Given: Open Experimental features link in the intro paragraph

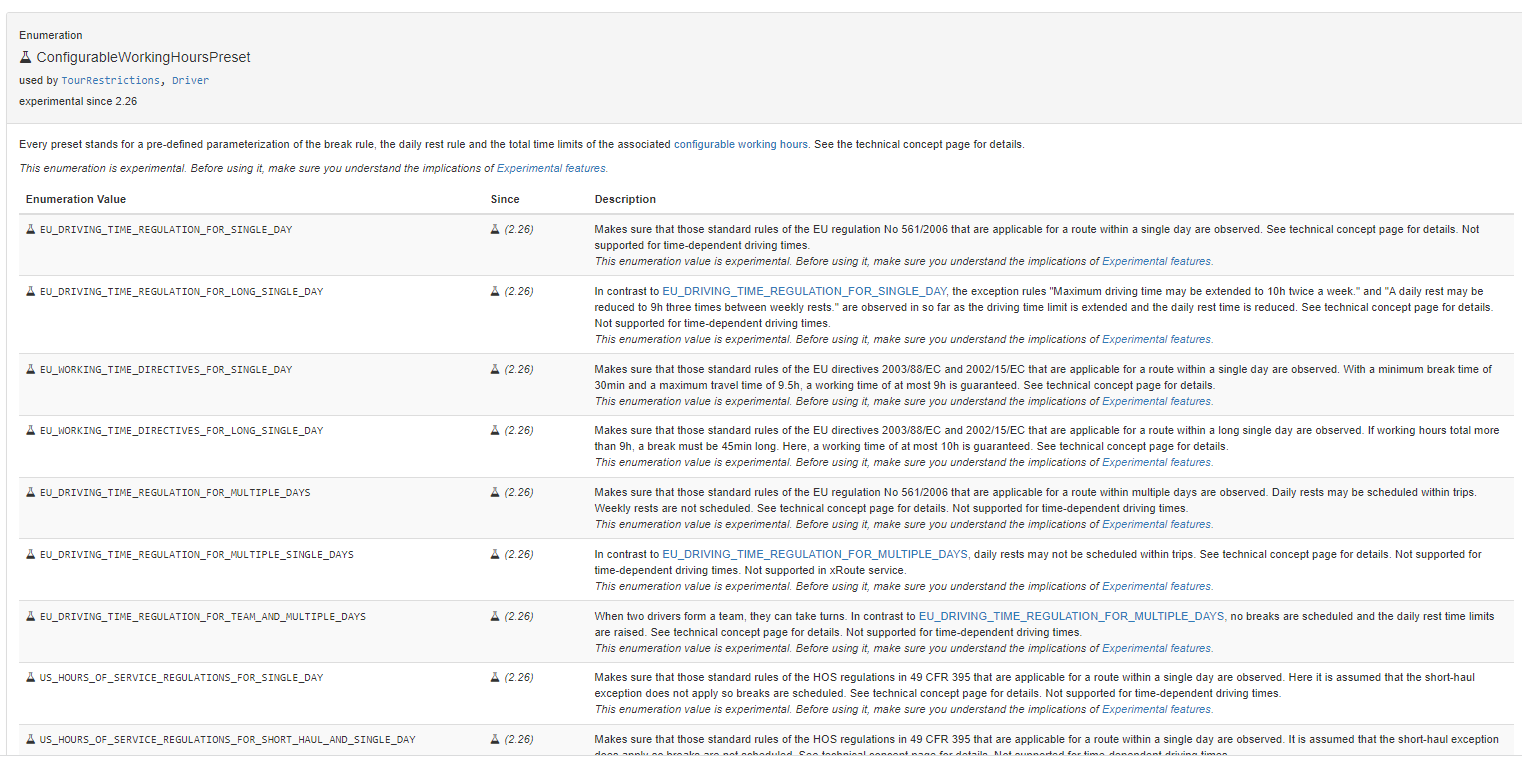Looking at the screenshot, I should pos(551,169).
